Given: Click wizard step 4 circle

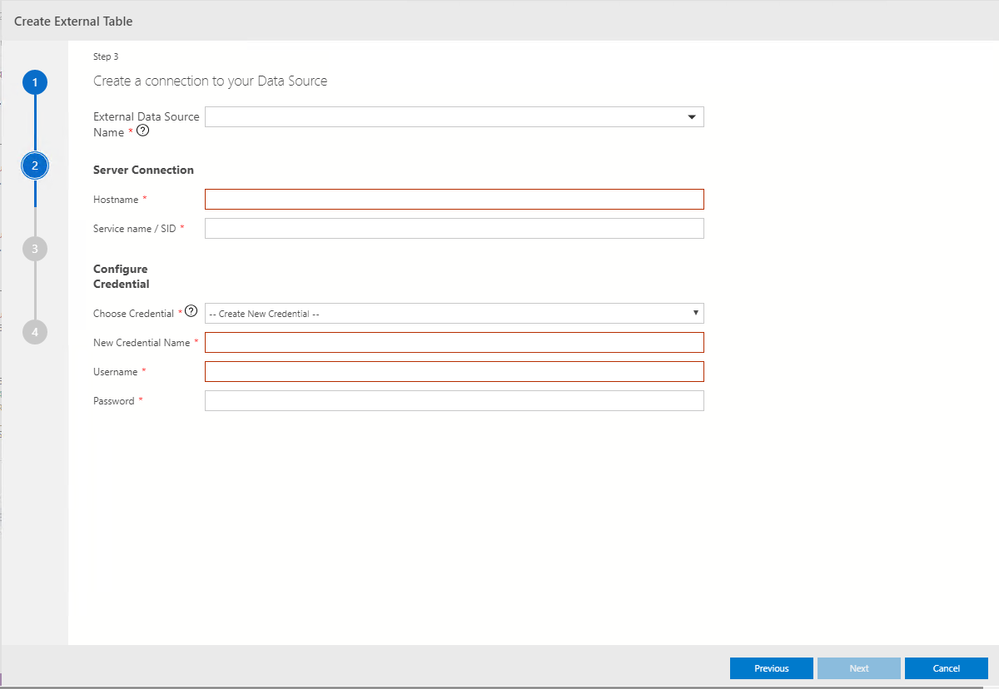Looking at the screenshot, I should (x=35, y=332).
